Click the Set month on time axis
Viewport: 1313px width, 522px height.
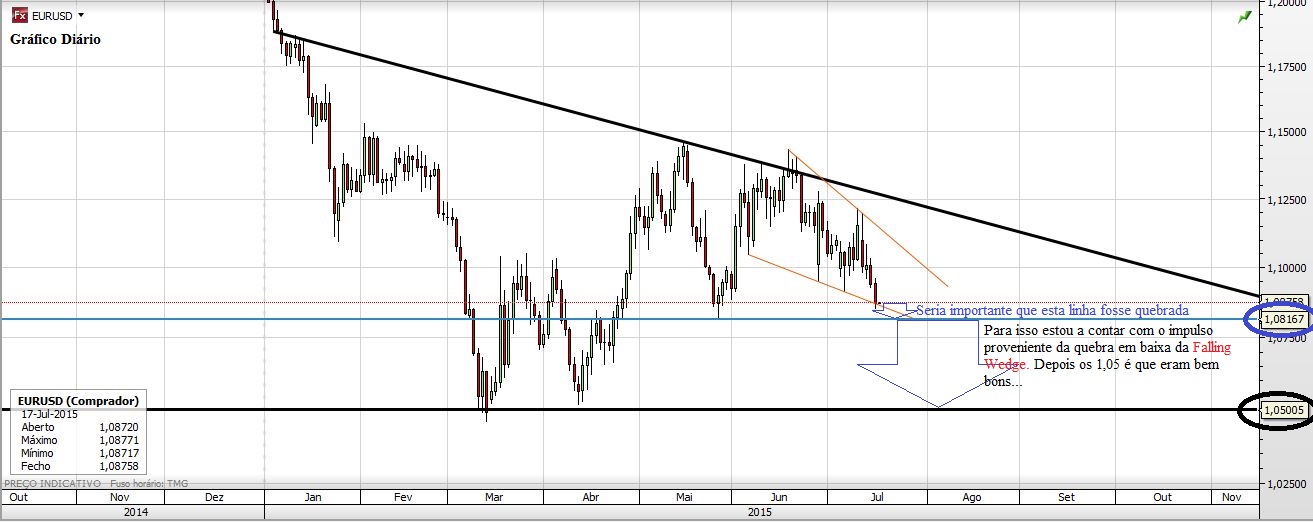pyautogui.click(x=1067, y=496)
